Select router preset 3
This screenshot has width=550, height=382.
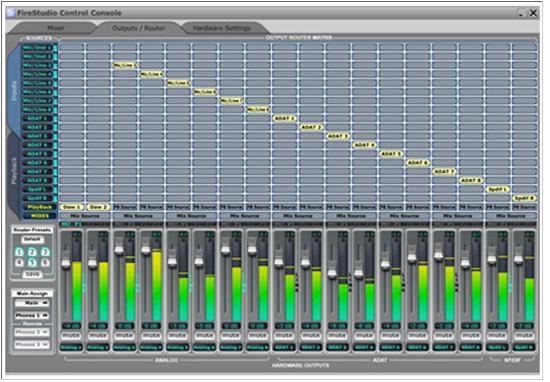(45, 252)
